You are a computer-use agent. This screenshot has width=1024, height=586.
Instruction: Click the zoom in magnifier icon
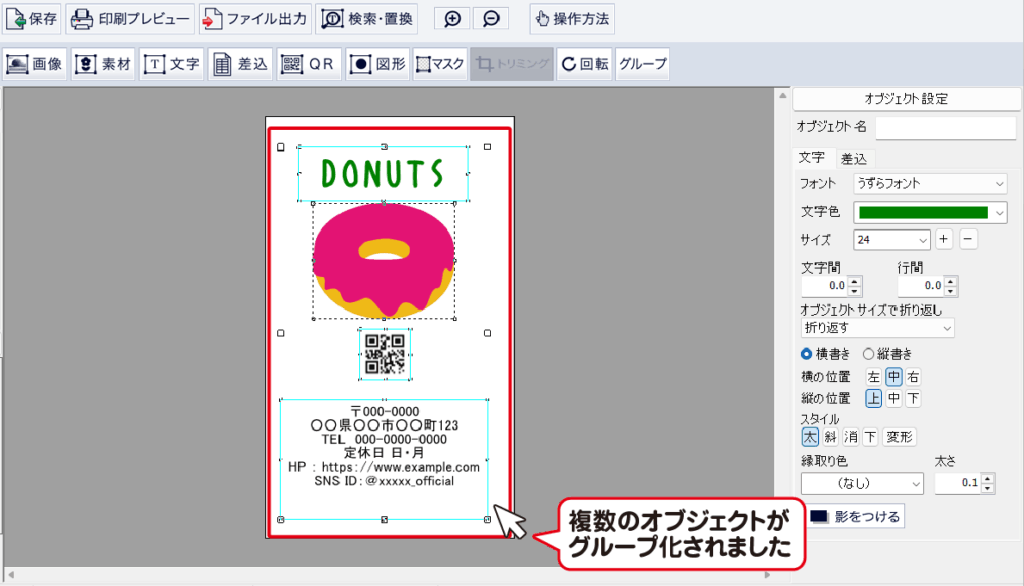(x=452, y=18)
